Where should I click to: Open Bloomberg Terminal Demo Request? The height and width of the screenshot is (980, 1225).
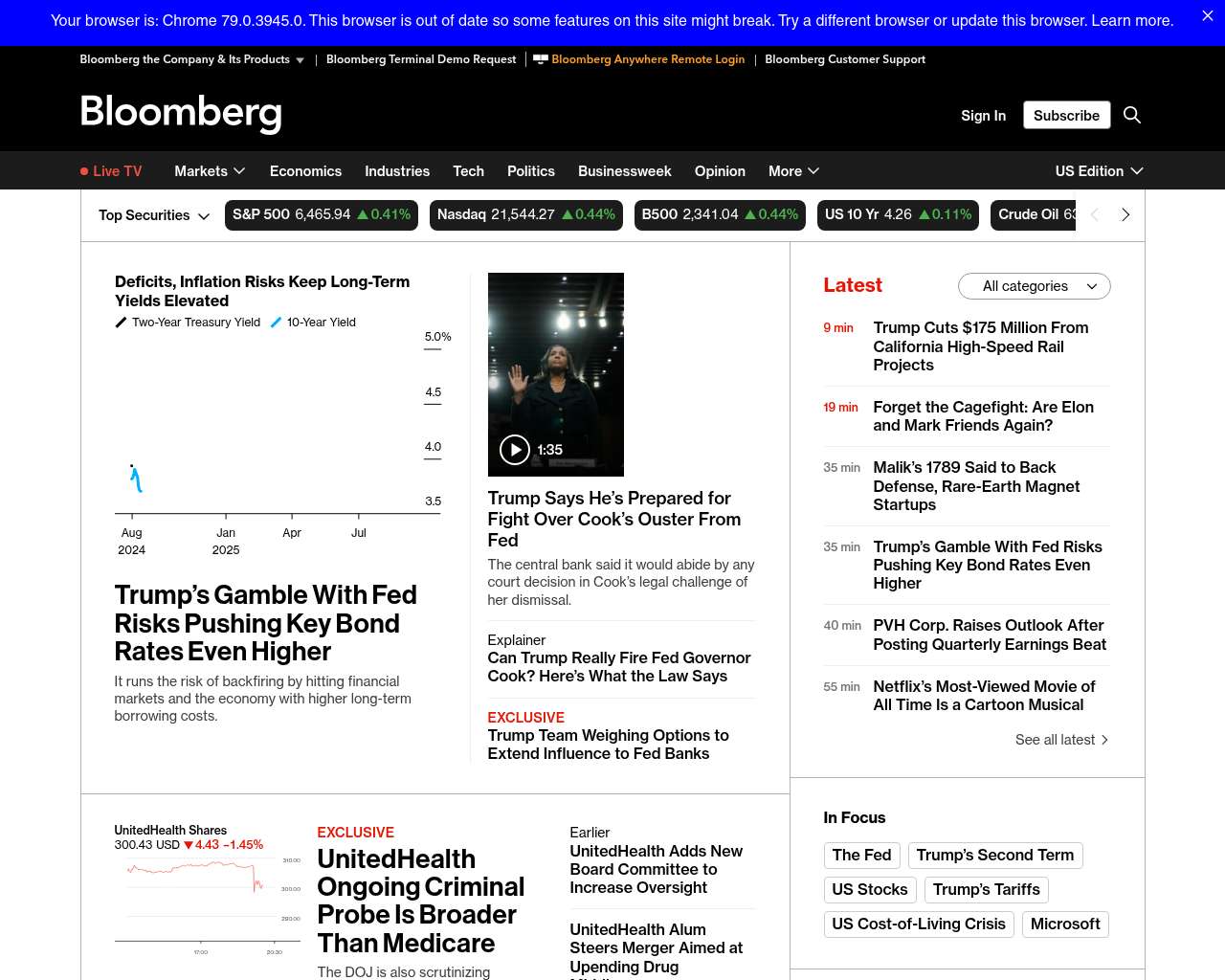click(x=421, y=59)
